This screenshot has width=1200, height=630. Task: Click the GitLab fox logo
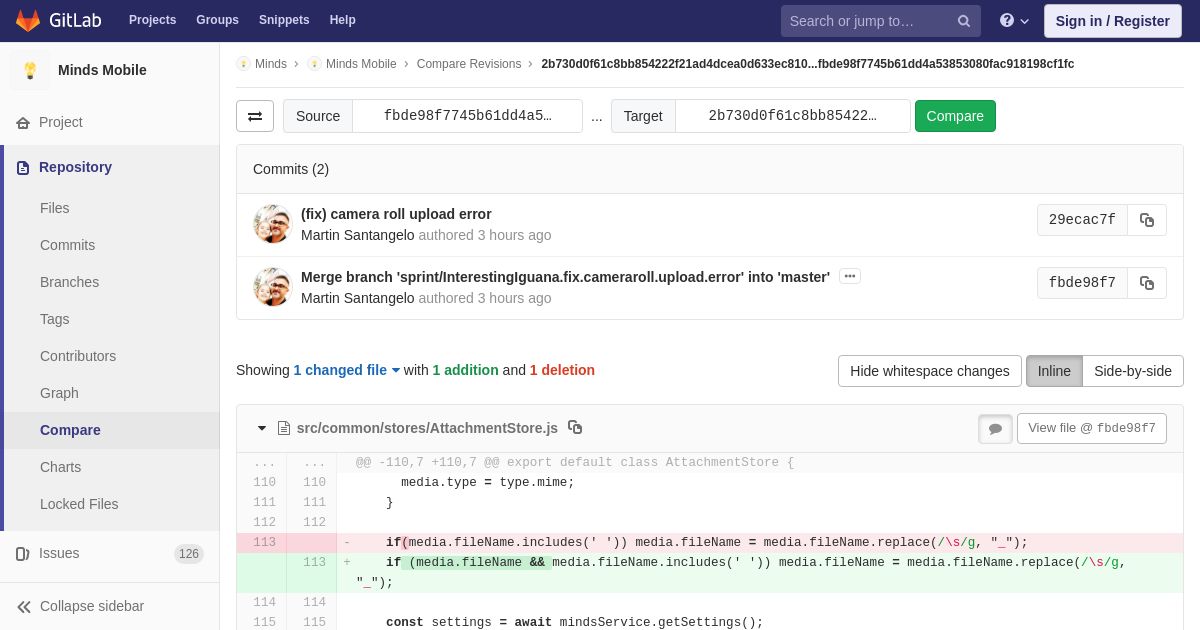(x=28, y=20)
